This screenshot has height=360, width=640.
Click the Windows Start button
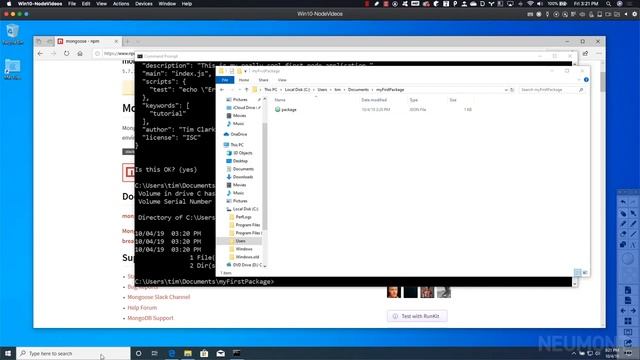pos(8,353)
